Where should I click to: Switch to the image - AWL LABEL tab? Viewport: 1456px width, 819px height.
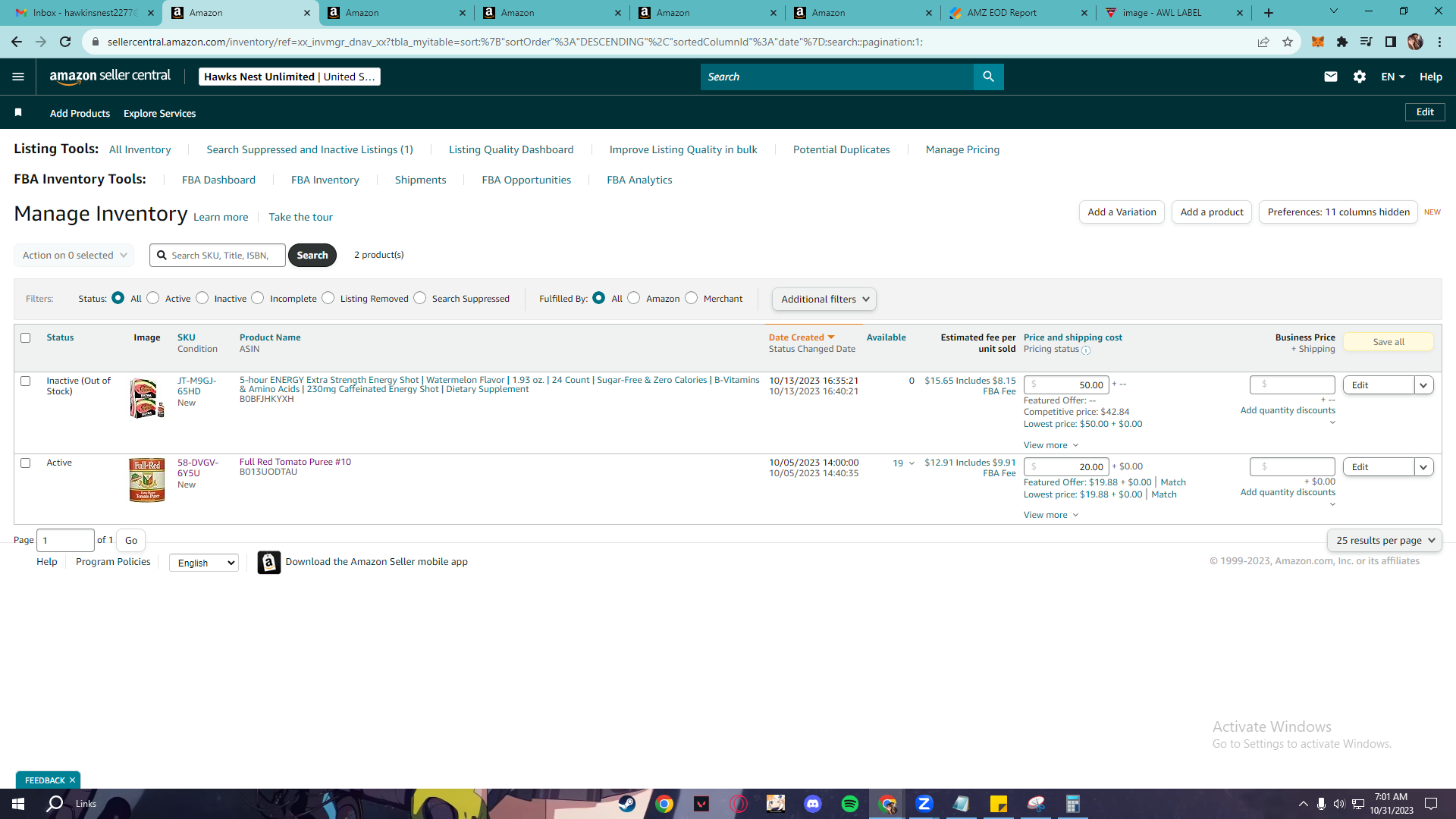[1174, 13]
